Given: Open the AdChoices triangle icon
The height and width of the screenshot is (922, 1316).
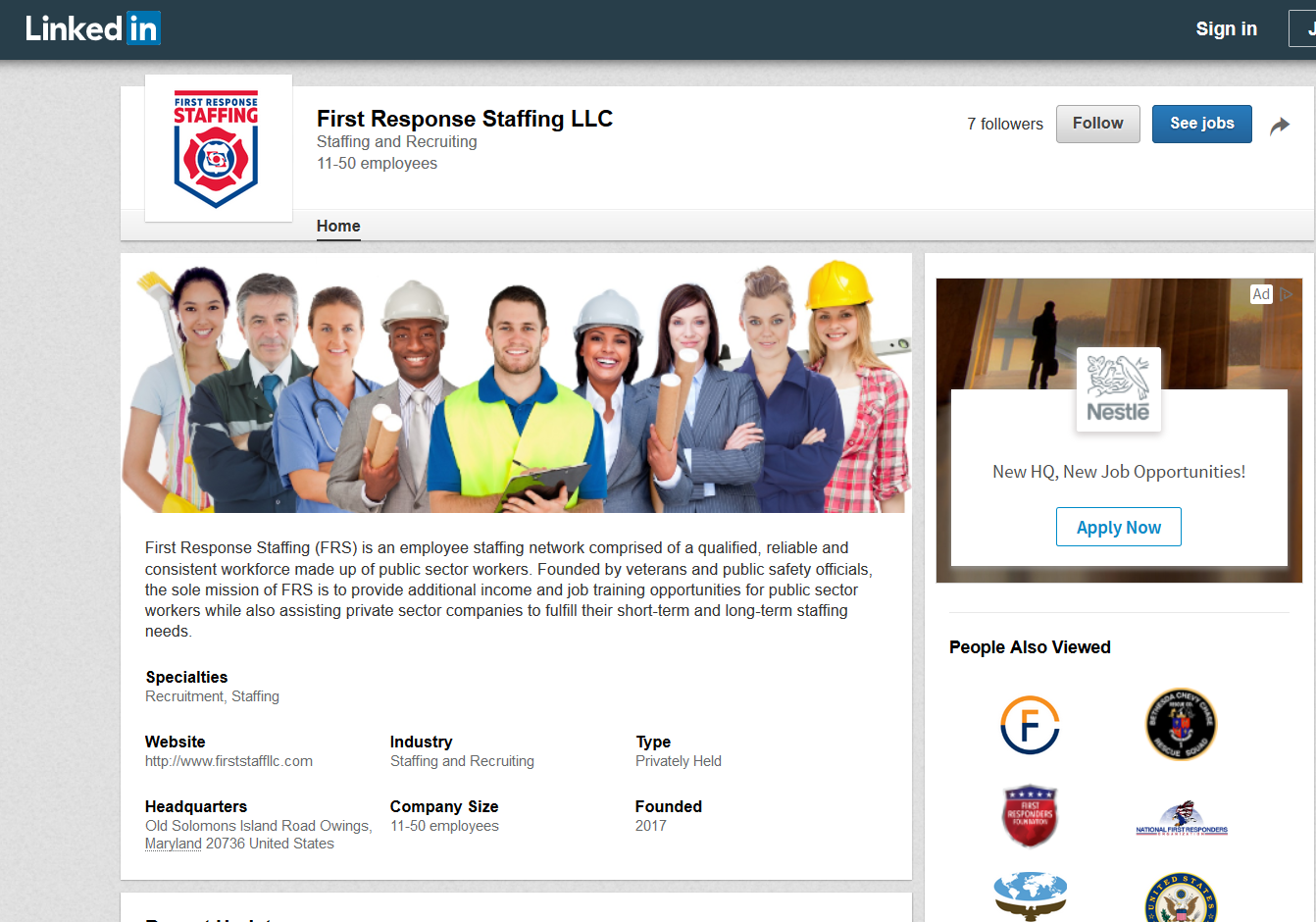Looking at the screenshot, I should (x=1286, y=293).
